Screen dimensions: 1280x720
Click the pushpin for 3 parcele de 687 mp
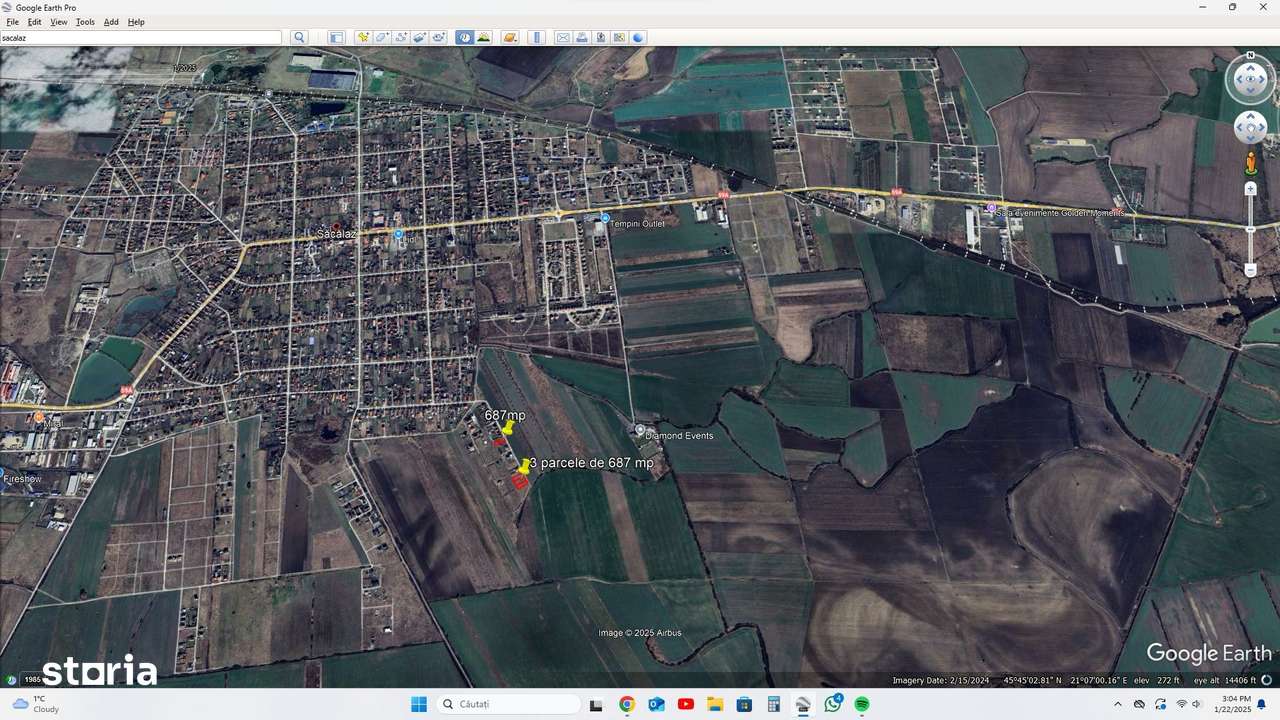pos(524,467)
